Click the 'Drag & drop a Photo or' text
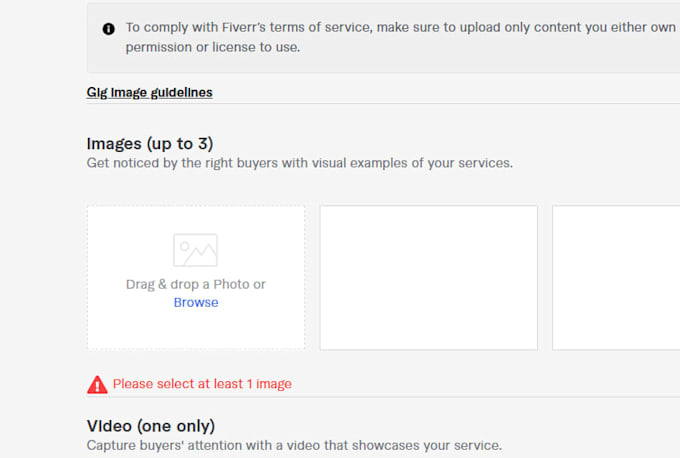 click(x=196, y=284)
